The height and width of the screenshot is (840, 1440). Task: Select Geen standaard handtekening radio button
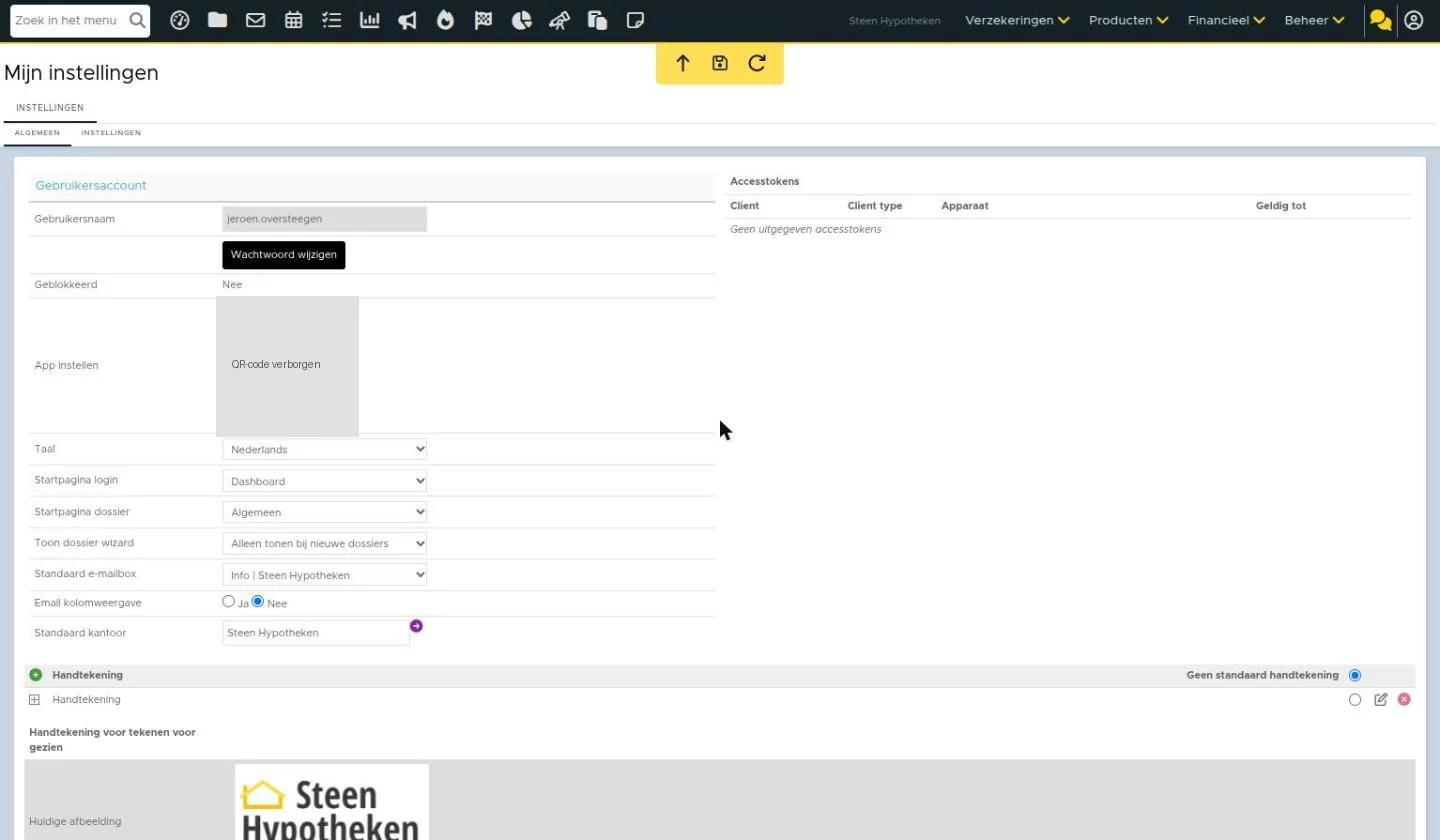[1355, 675]
